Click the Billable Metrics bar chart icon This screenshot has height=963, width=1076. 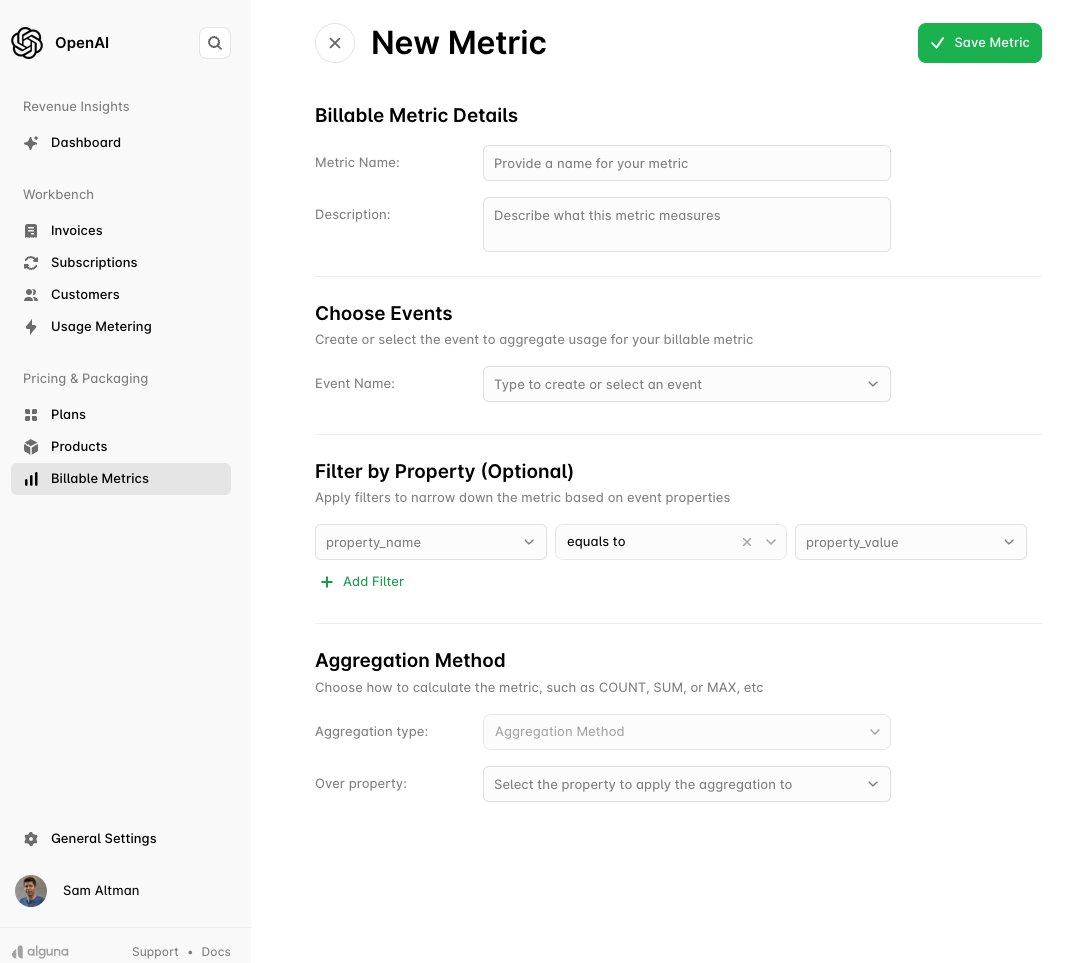pos(31,479)
